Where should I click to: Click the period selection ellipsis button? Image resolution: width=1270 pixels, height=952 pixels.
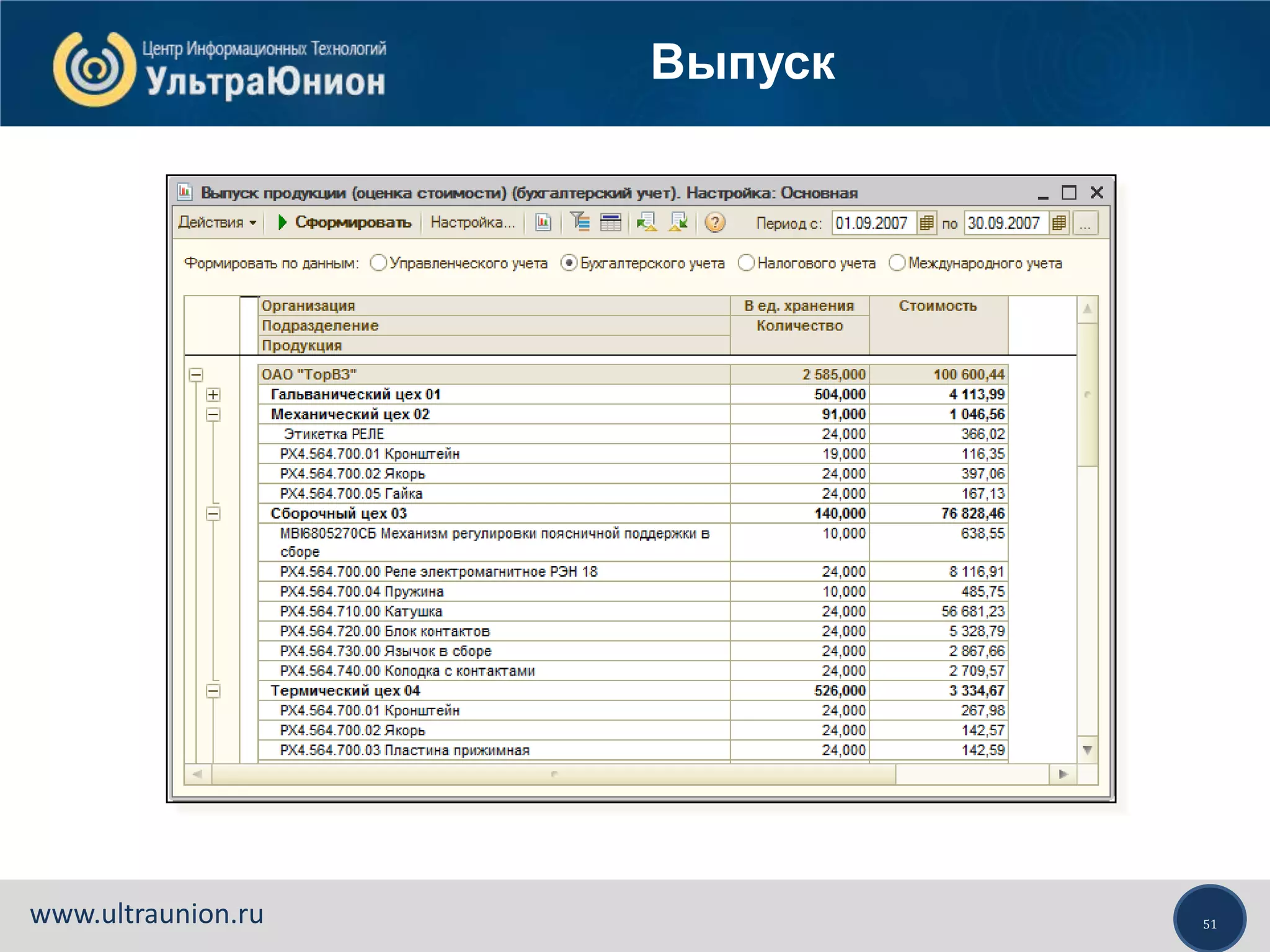[1085, 223]
